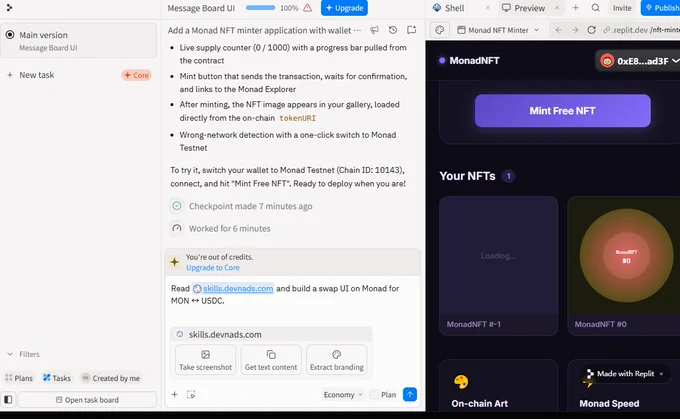
Task: Open chat history clock icon
Action: click(x=393, y=30)
